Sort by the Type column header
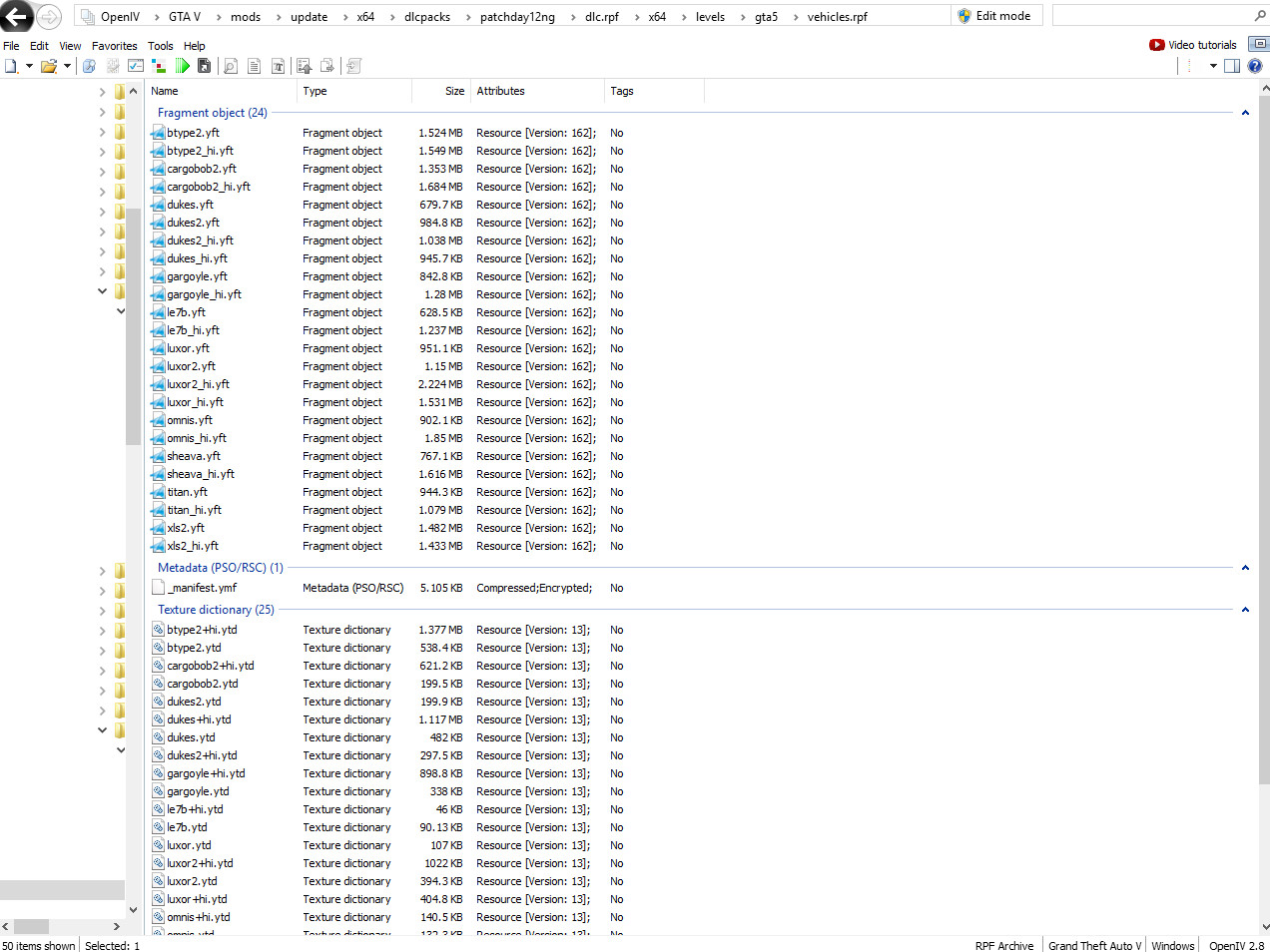Screen dimensions: 1270x952 tap(354, 91)
